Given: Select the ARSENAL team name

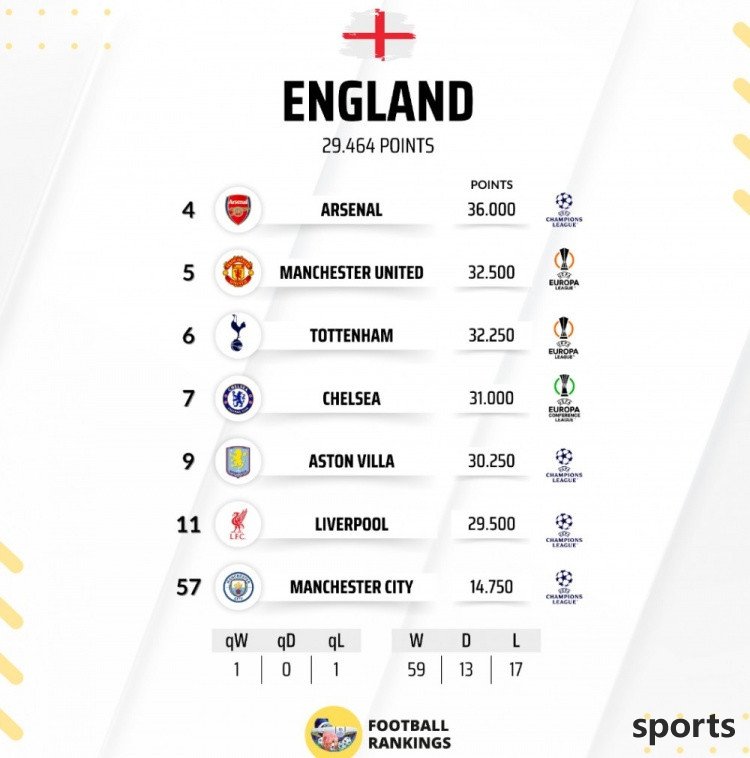Looking at the screenshot, I should click(351, 210).
